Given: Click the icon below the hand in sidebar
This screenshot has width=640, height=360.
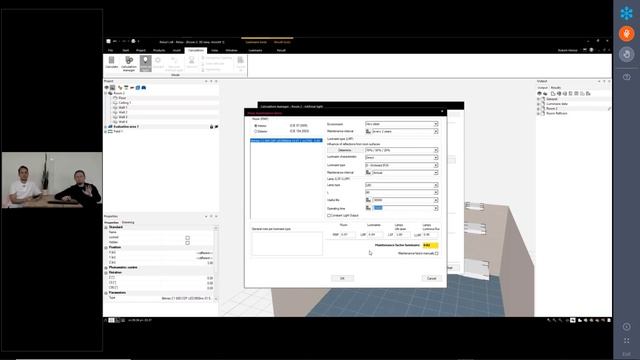Looking at the screenshot, I should (x=626, y=77).
